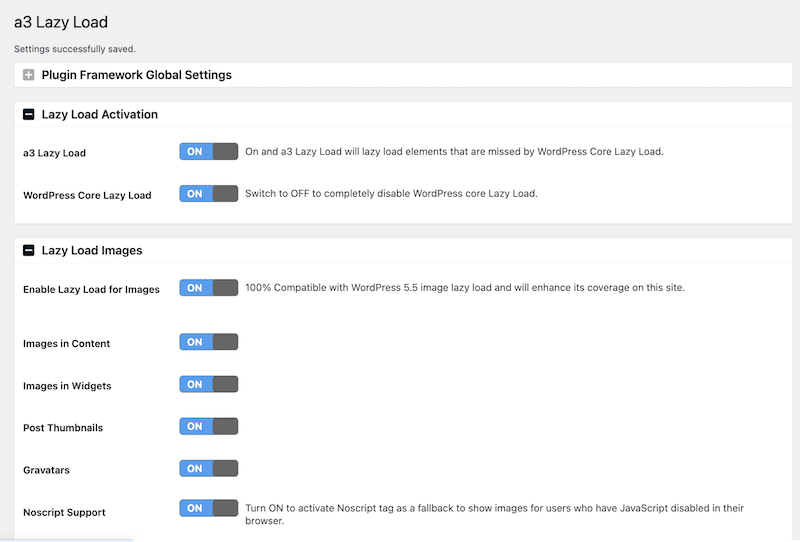Switch off Images in Widgets
The width and height of the screenshot is (800, 542).
208,384
